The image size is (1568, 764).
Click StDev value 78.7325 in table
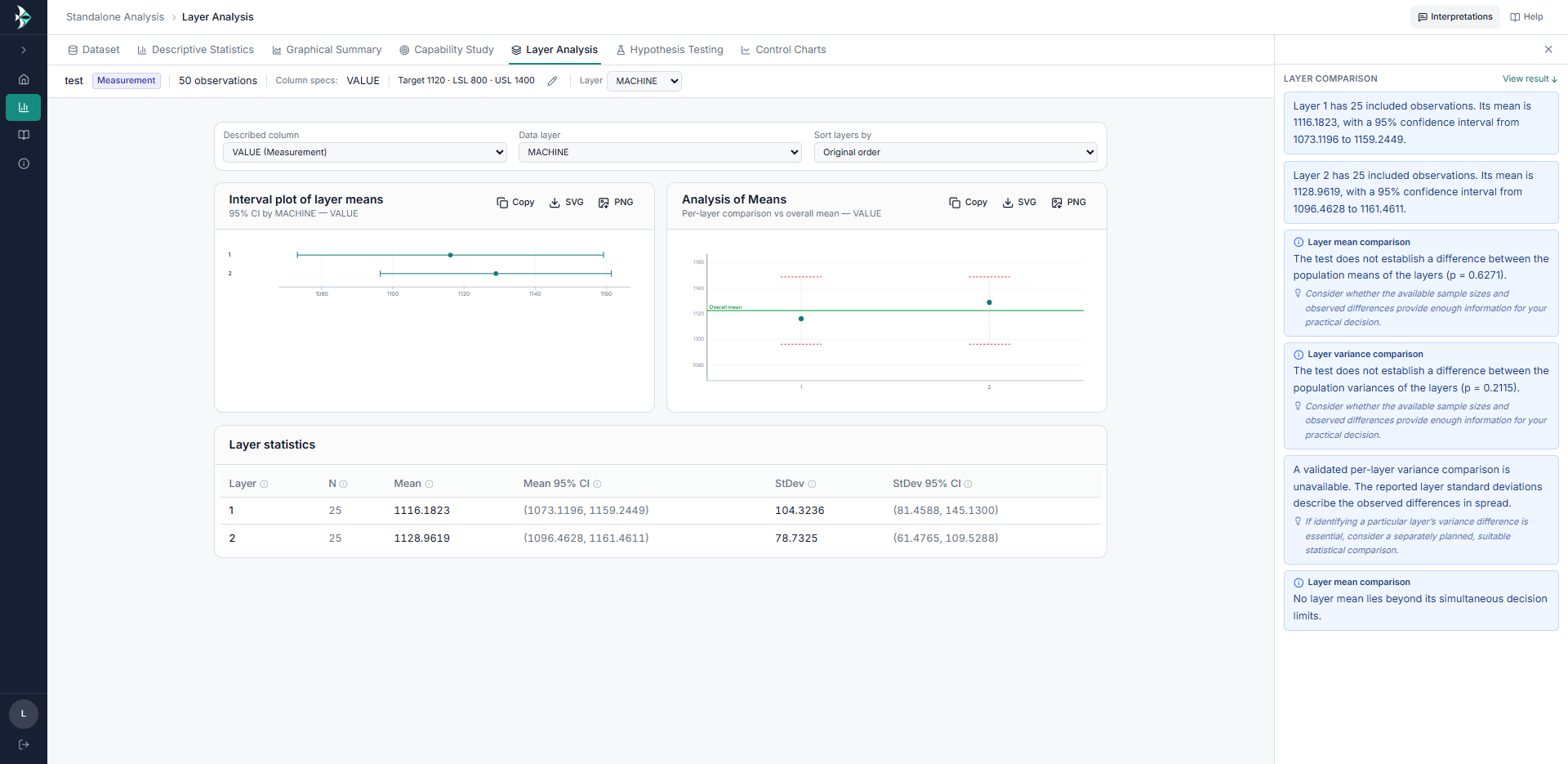[796, 538]
